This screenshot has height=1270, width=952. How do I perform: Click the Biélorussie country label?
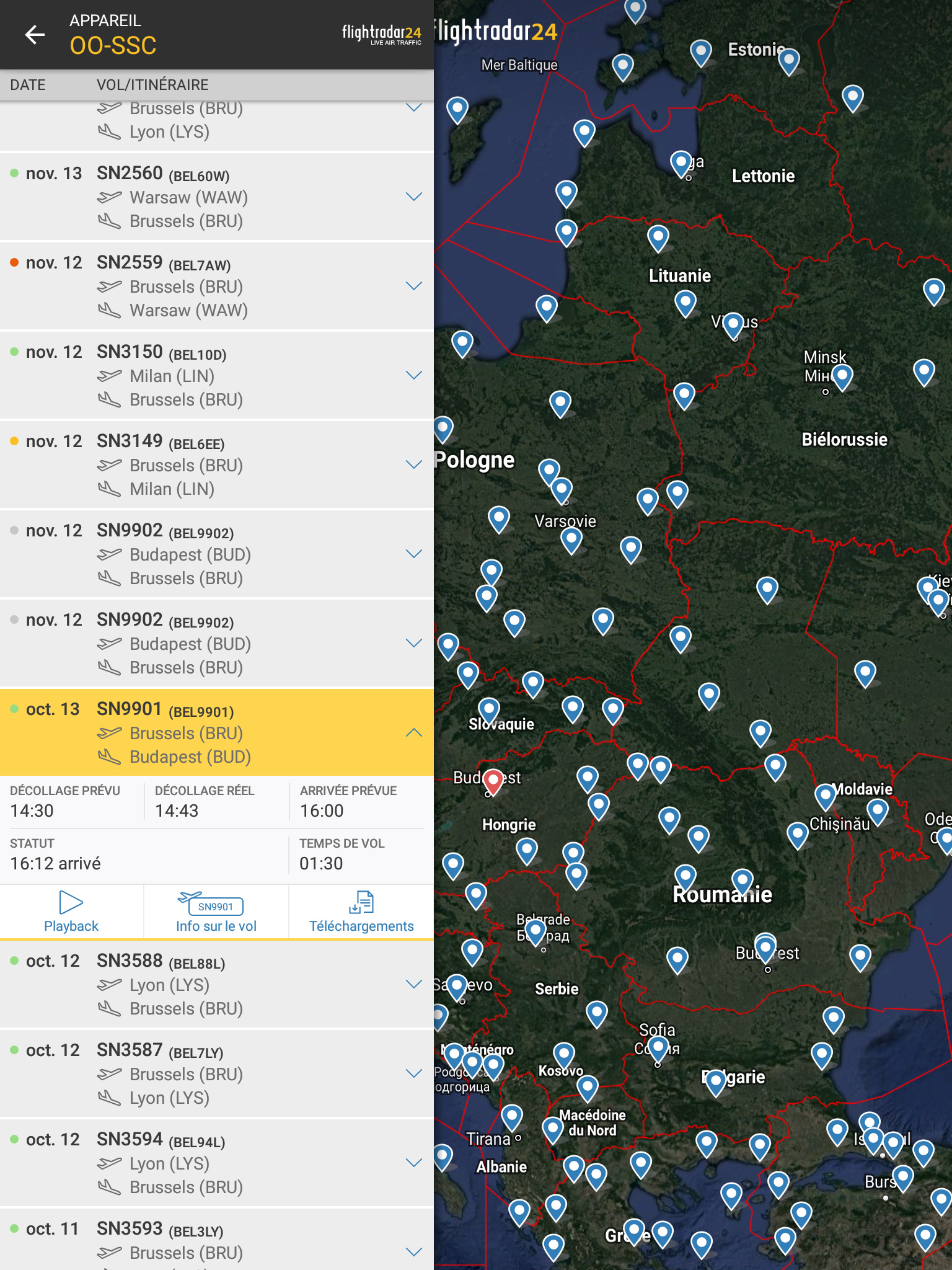[x=844, y=440]
